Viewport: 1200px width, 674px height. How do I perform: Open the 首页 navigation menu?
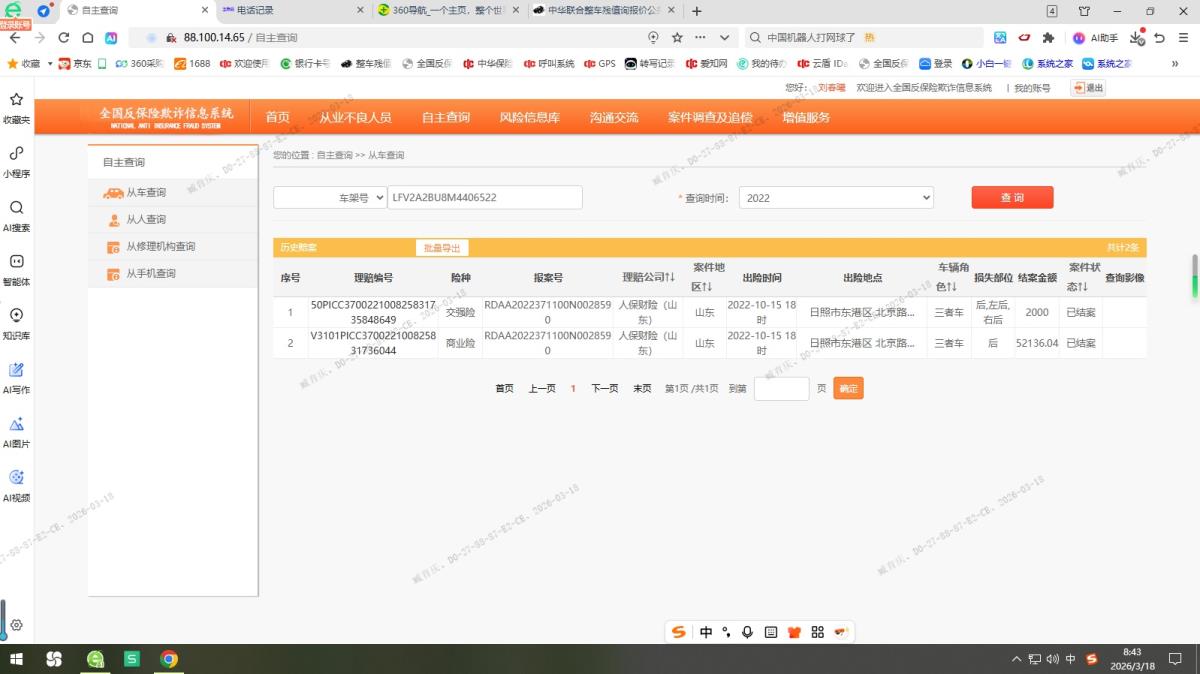coord(278,117)
